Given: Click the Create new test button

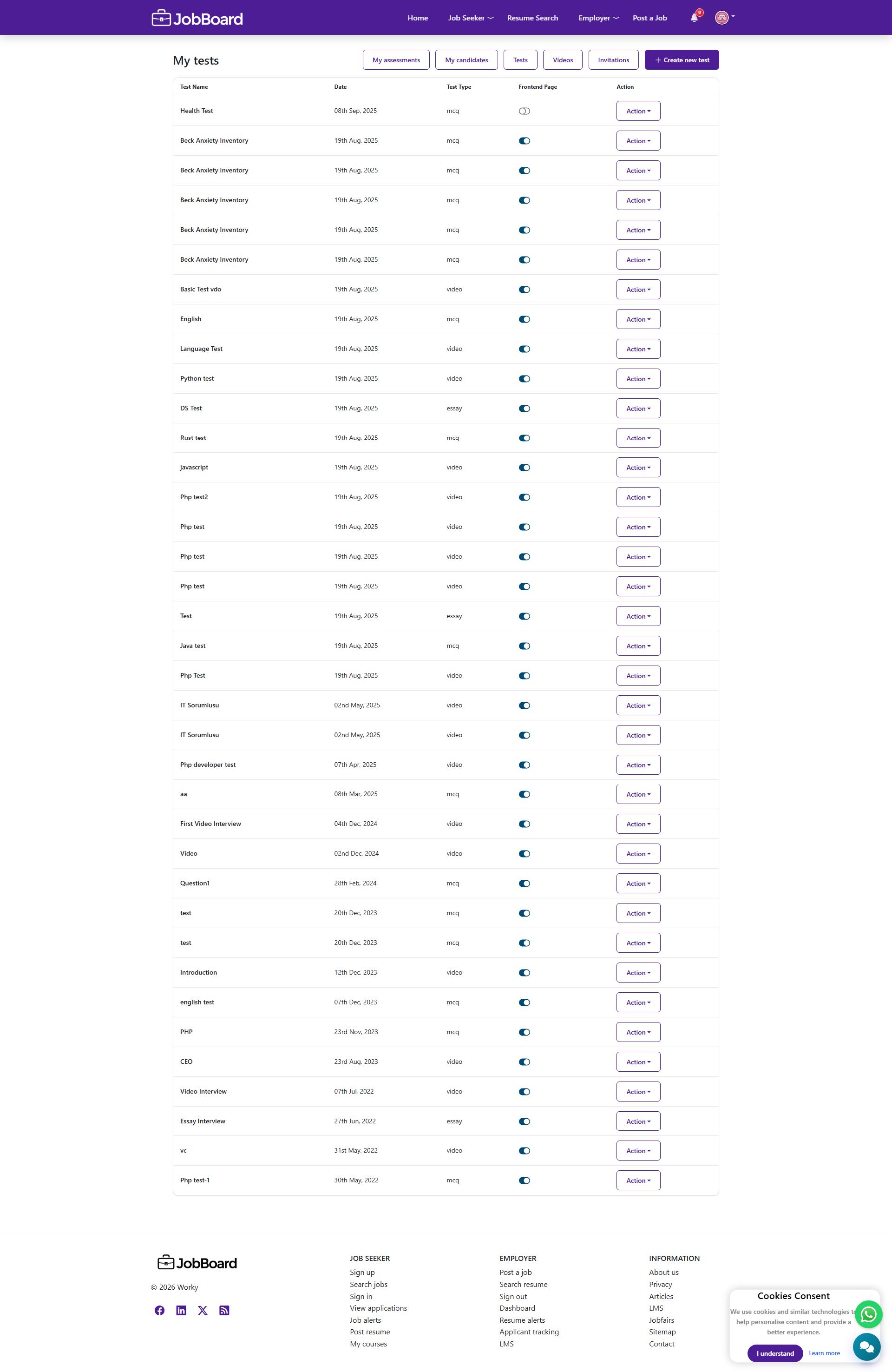Looking at the screenshot, I should [x=682, y=60].
